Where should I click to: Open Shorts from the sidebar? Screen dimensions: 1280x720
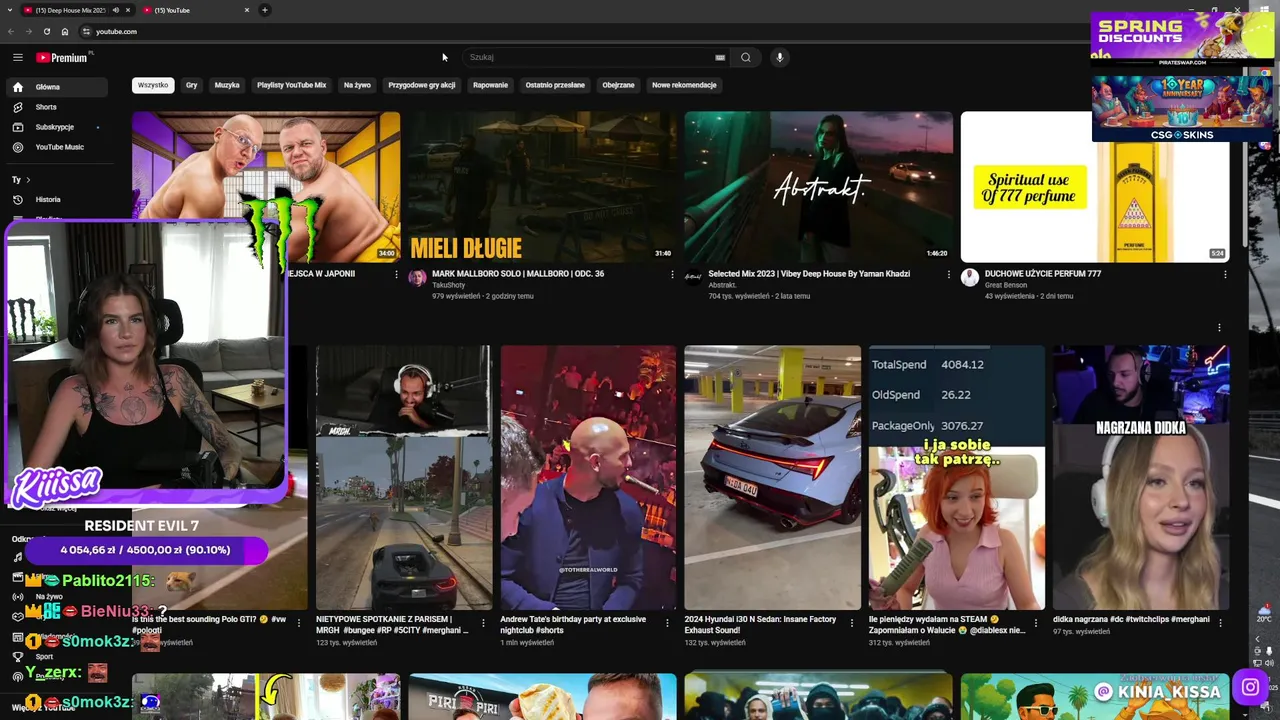59,107
